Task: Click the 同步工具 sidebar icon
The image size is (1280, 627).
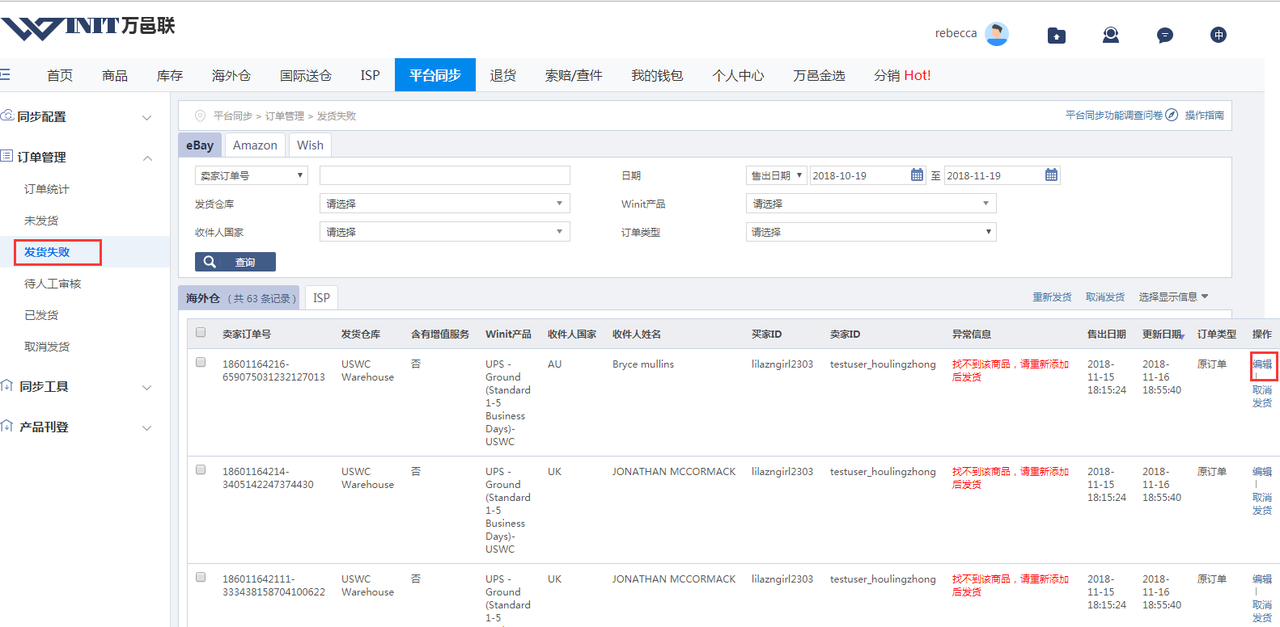Action: tap(7, 386)
